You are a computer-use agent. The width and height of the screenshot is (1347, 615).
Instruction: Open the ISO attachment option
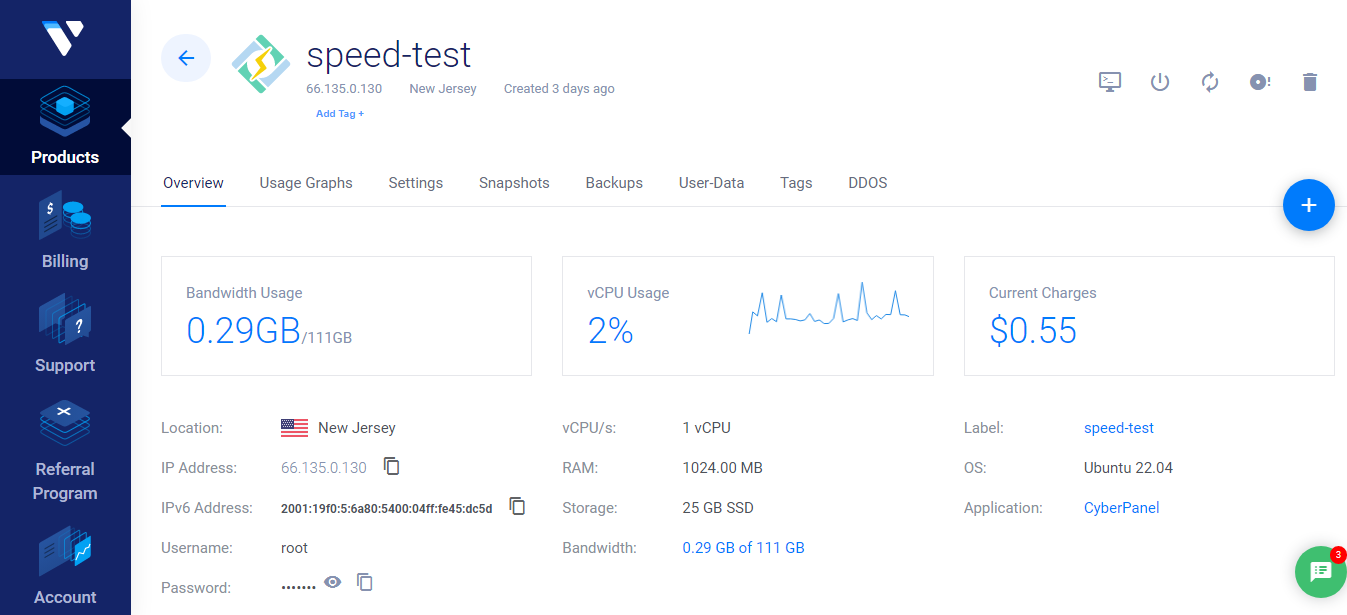pyautogui.click(x=1259, y=82)
